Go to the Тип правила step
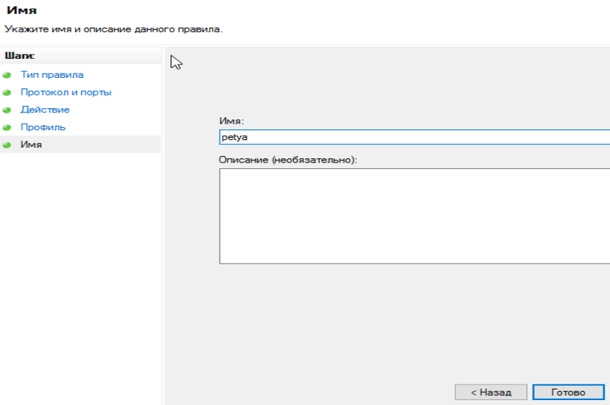Viewport: 610px width, 405px height. [x=52, y=75]
